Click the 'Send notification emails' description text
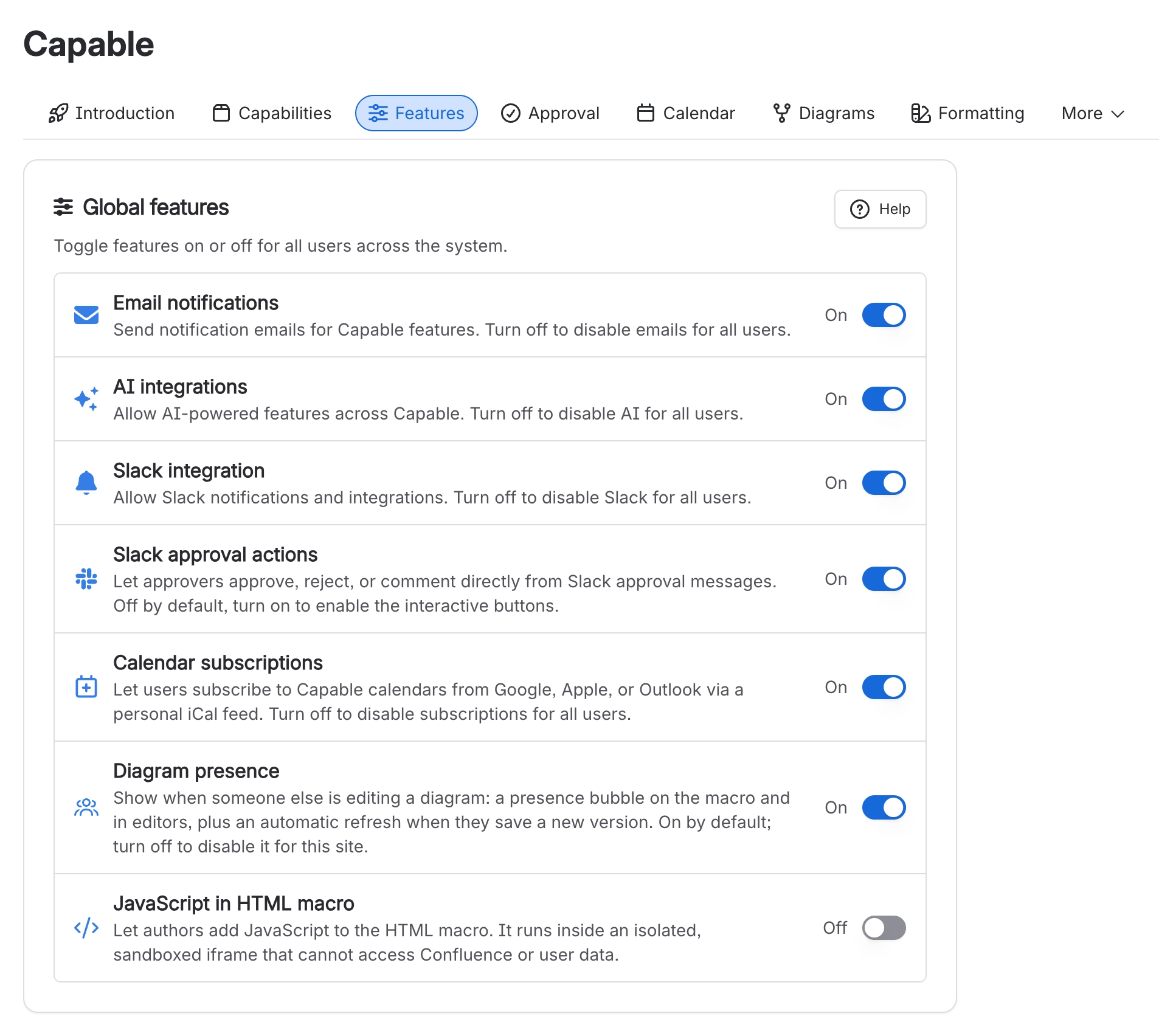1159x1036 pixels. coord(452,330)
